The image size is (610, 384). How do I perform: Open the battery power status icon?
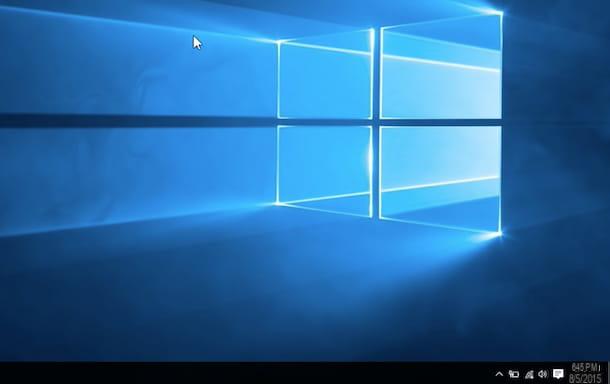pos(514,374)
